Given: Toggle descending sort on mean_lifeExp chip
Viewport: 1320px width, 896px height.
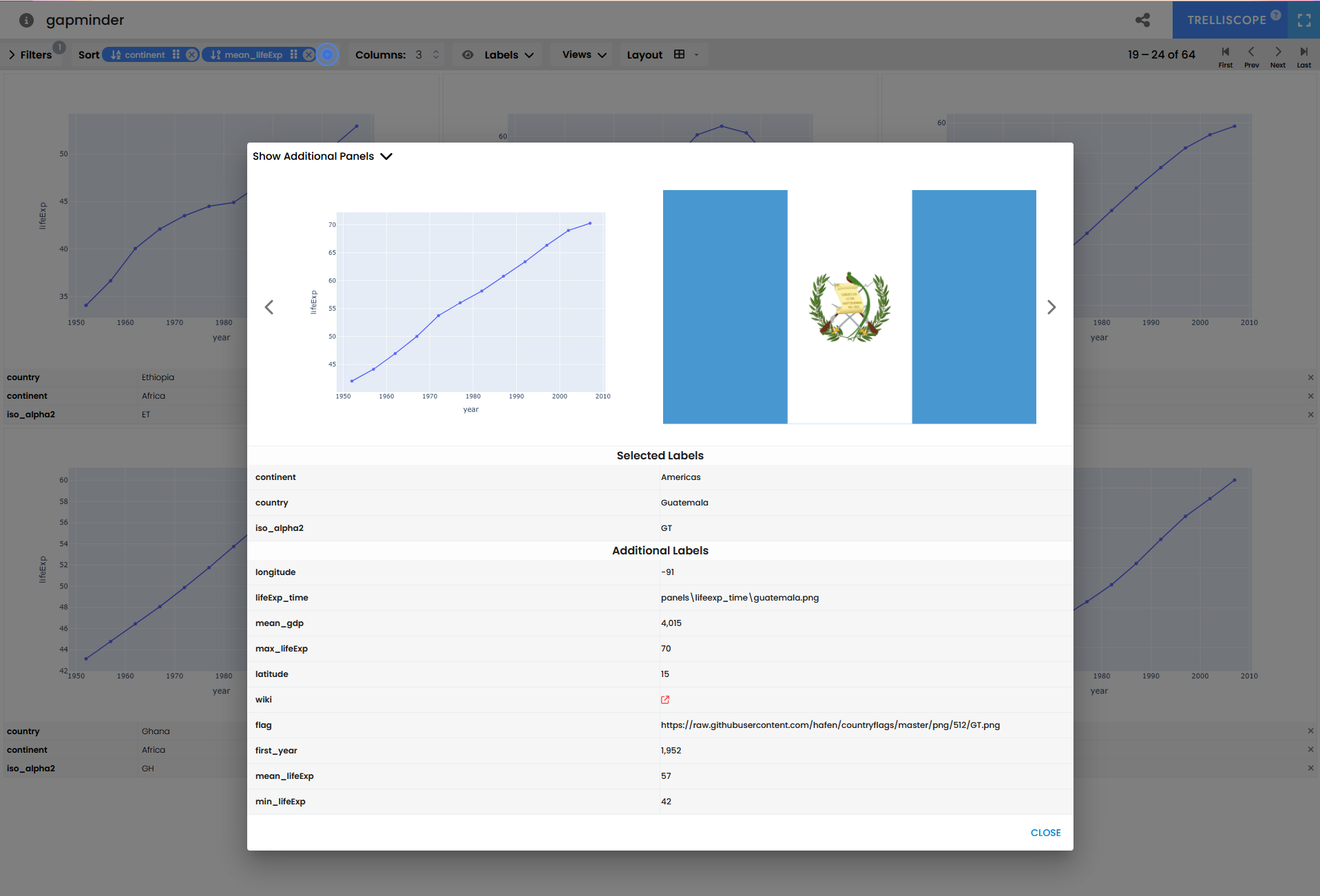Looking at the screenshot, I should (x=216, y=54).
